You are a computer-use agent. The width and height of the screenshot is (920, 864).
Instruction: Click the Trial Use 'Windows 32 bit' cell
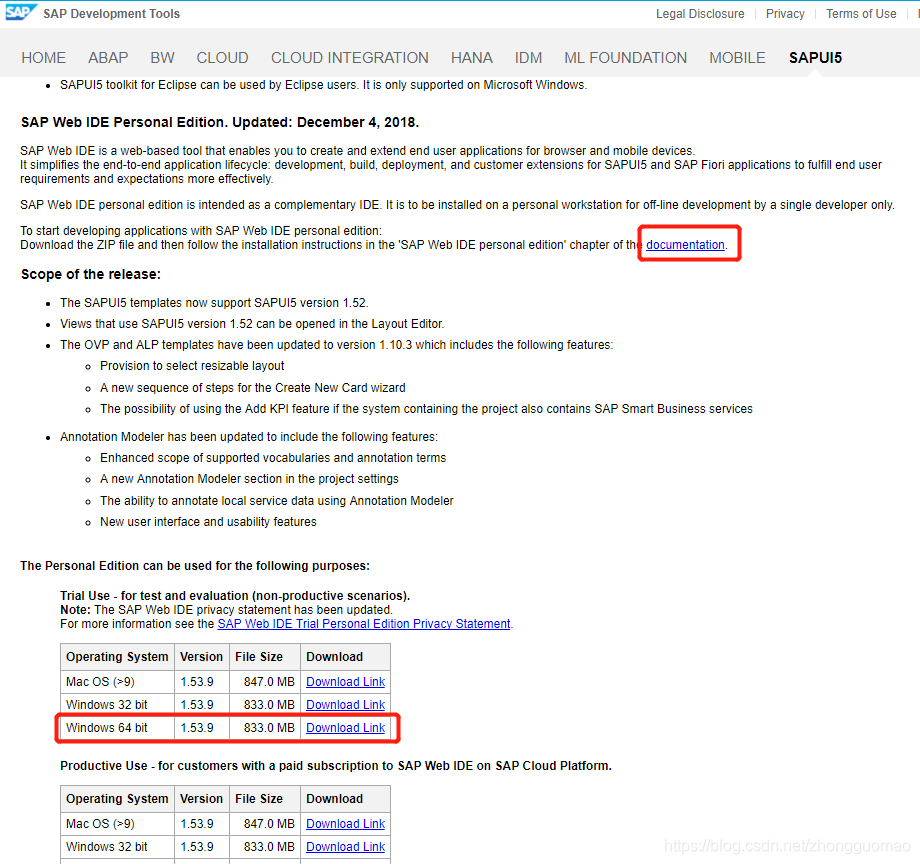click(117, 704)
